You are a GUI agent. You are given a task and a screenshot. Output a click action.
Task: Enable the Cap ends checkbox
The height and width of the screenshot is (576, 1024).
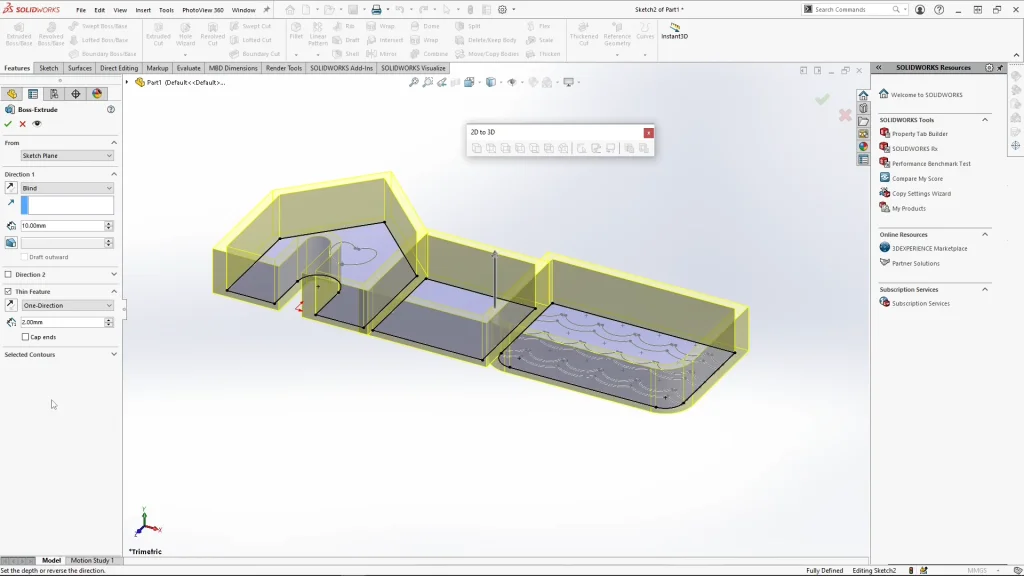tap(25, 337)
